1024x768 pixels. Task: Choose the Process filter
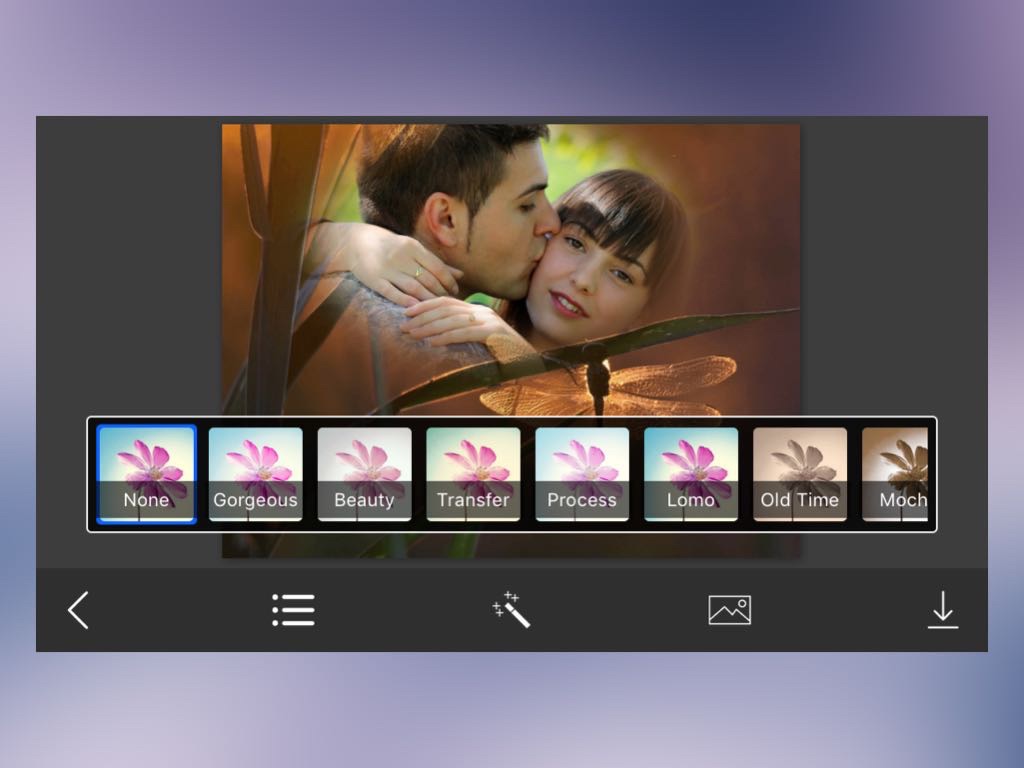click(582, 474)
